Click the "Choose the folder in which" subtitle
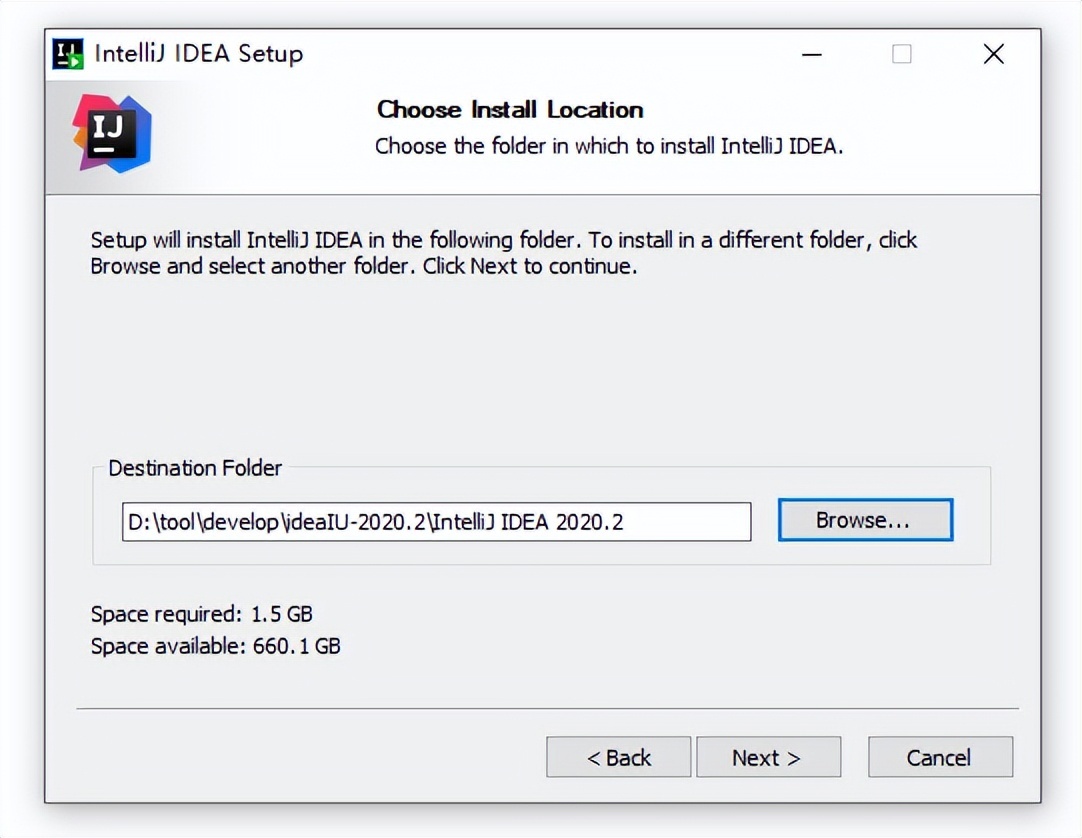This screenshot has width=1082, height=838. [x=609, y=146]
